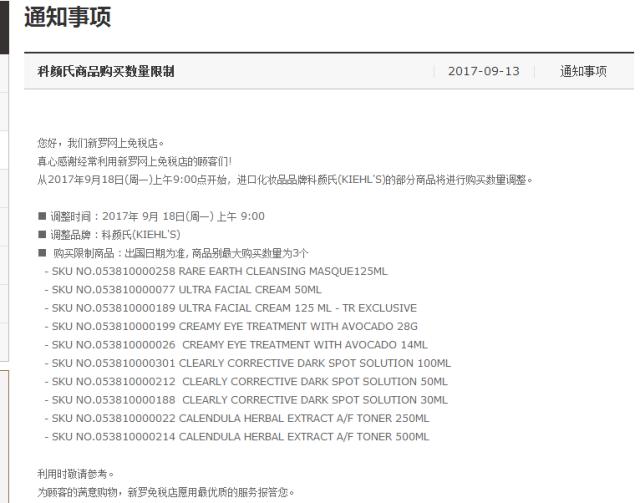This screenshot has height=503, width=640.
Task: Click the CALENDULA HERBAL EXTRACT TONER 500ML row
Action: [x=237, y=437]
